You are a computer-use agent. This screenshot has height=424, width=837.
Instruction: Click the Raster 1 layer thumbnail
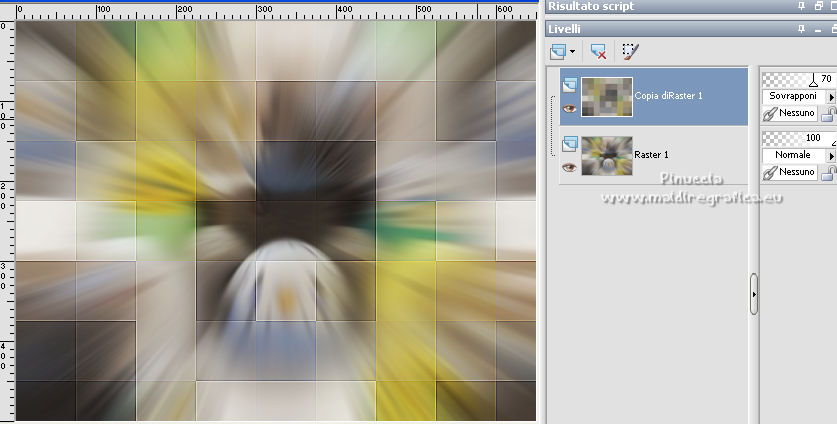607,155
